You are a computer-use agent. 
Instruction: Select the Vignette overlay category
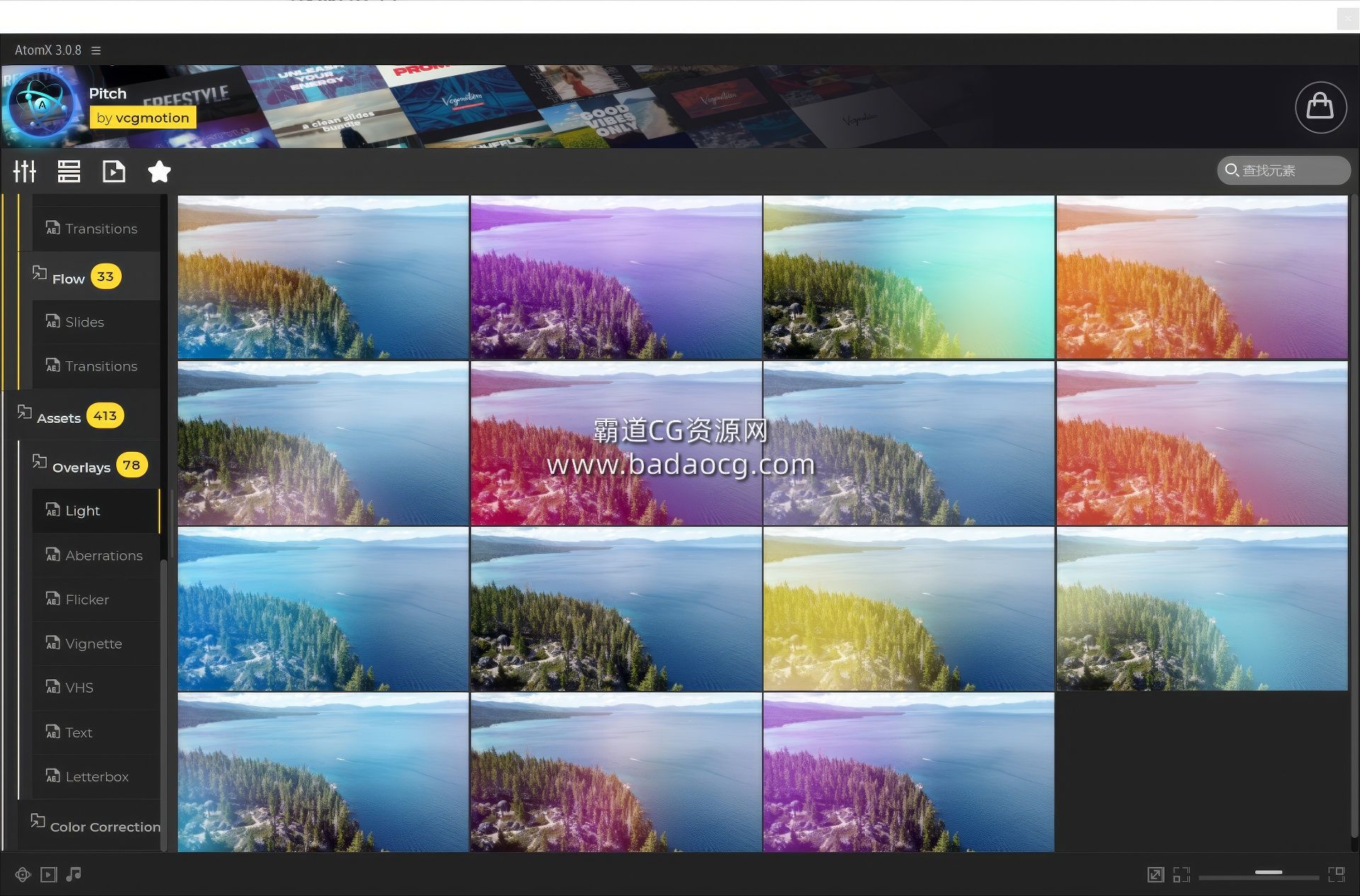pyautogui.click(x=96, y=644)
